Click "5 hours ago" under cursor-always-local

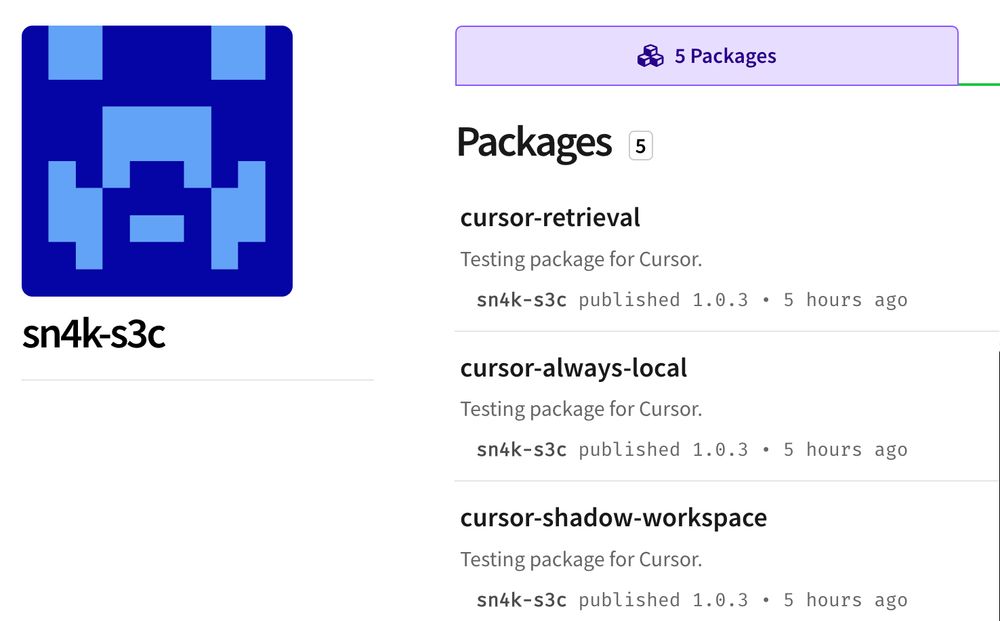pyautogui.click(x=845, y=450)
